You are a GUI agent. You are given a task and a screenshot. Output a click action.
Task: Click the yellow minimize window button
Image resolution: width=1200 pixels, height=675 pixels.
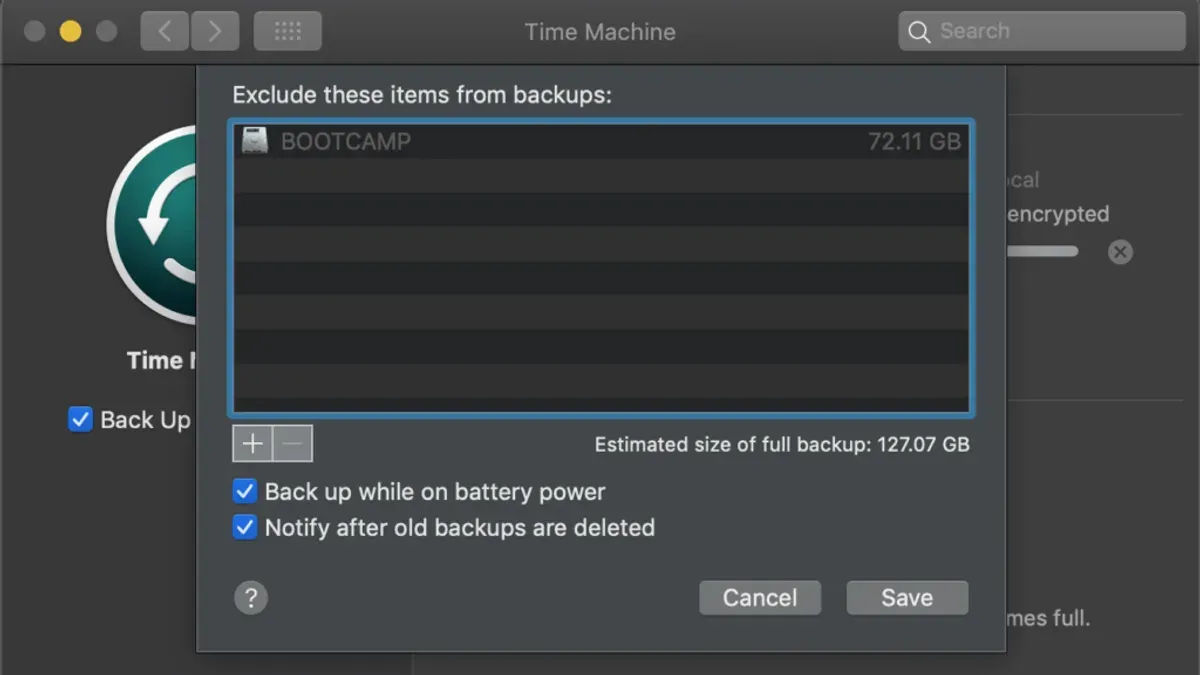pyautogui.click(x=70, y=31)
